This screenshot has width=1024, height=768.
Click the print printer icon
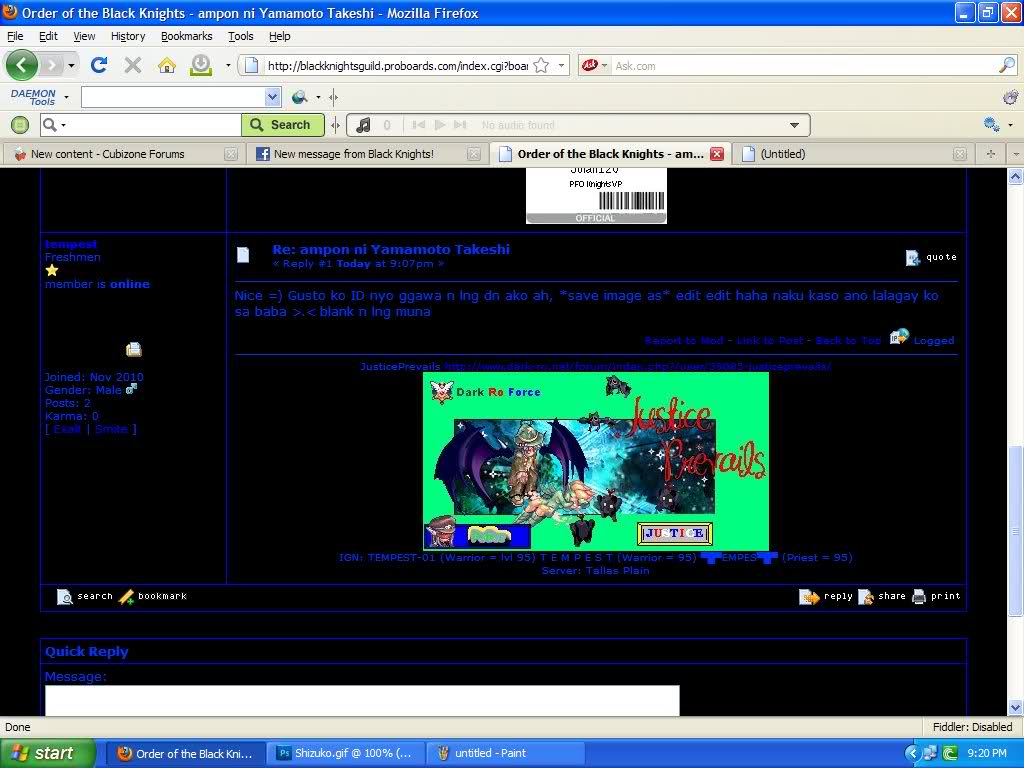(919, 596)
